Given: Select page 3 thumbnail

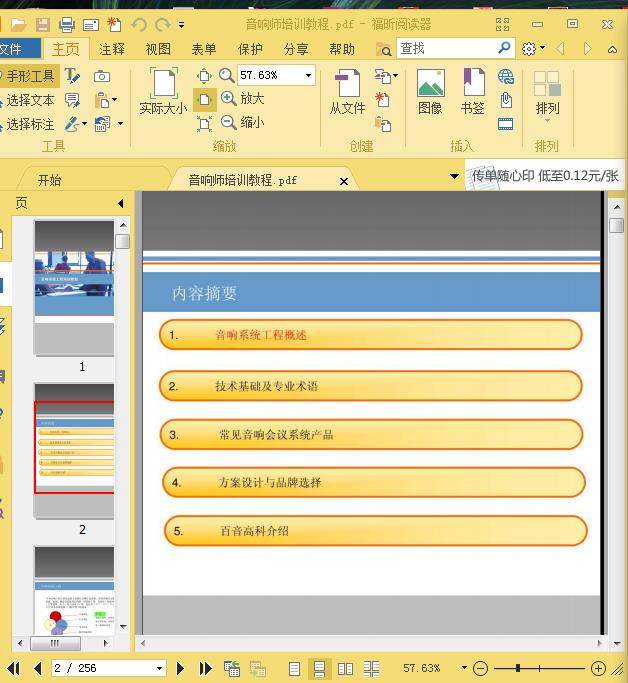Looking at the screenshot, I should click(74, 590).
